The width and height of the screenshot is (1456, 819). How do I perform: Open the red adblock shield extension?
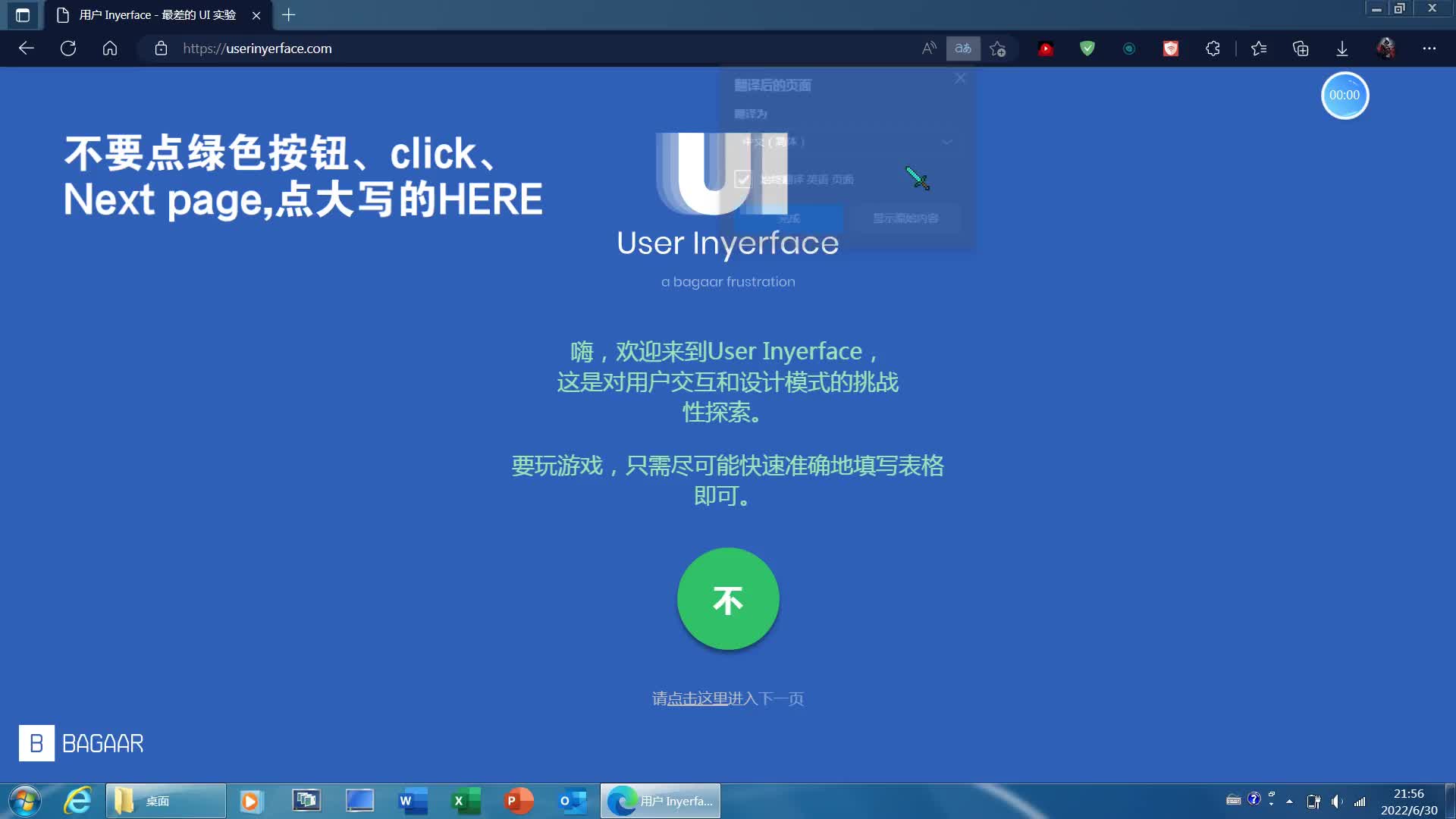(x=1171, y=49)
